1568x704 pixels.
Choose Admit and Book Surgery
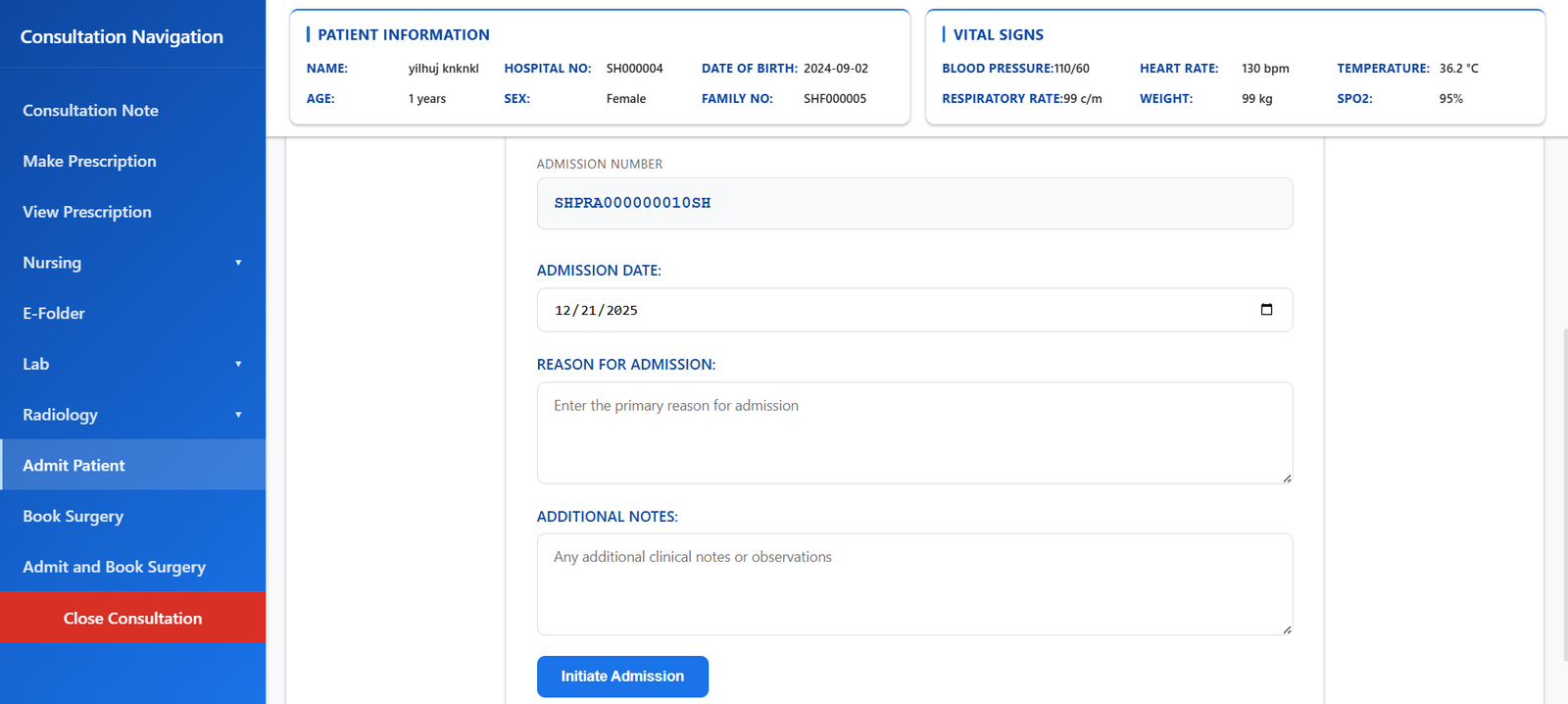114,567
